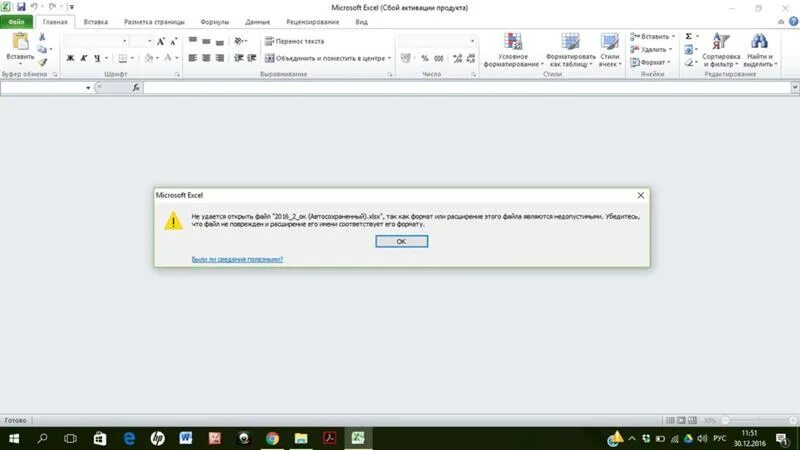Click the Excel Help question mark icon
Screen dimensions: 800x450
point(793,21)
